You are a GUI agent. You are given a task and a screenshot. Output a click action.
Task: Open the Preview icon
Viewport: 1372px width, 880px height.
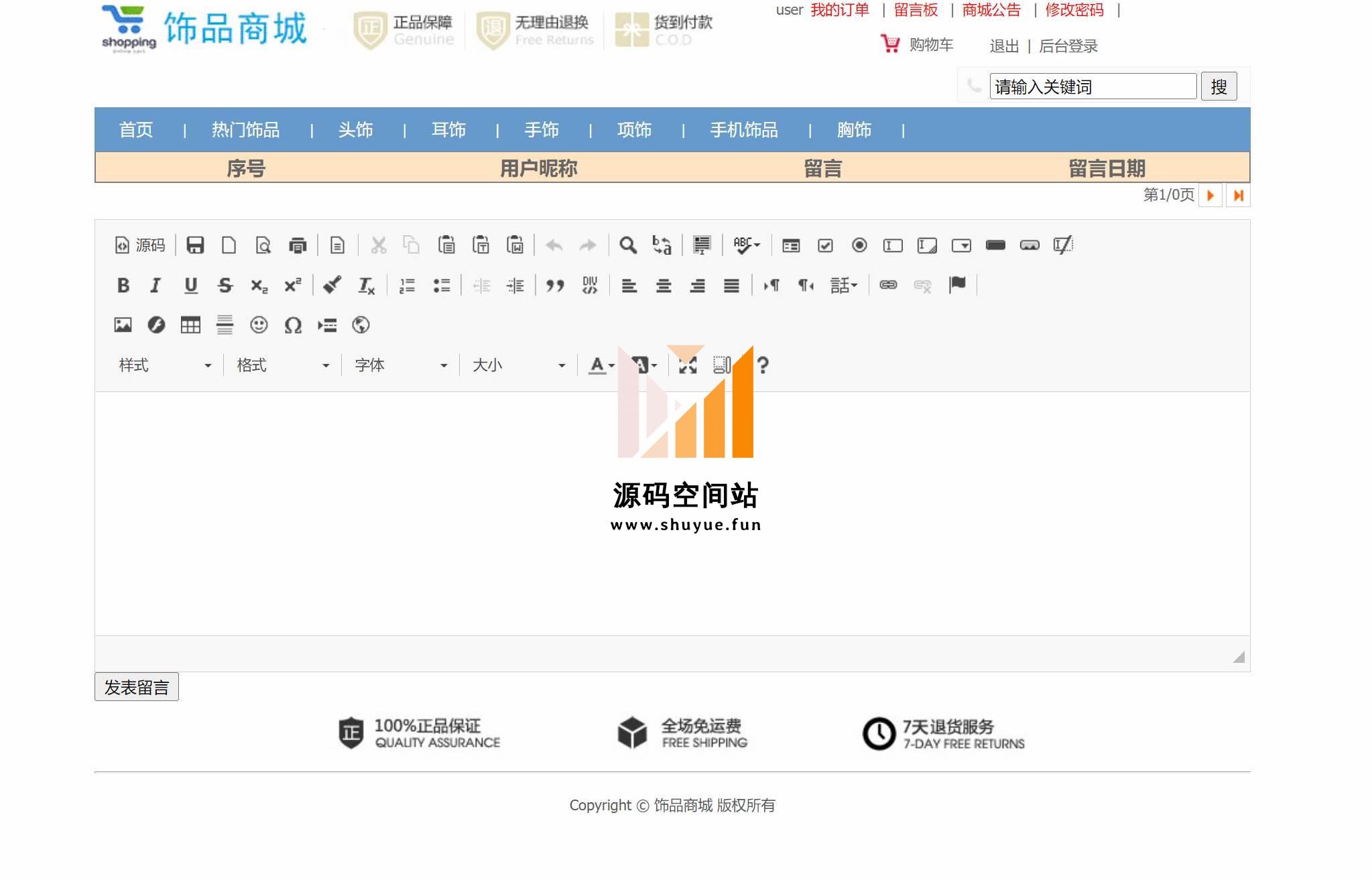(263, 245)
